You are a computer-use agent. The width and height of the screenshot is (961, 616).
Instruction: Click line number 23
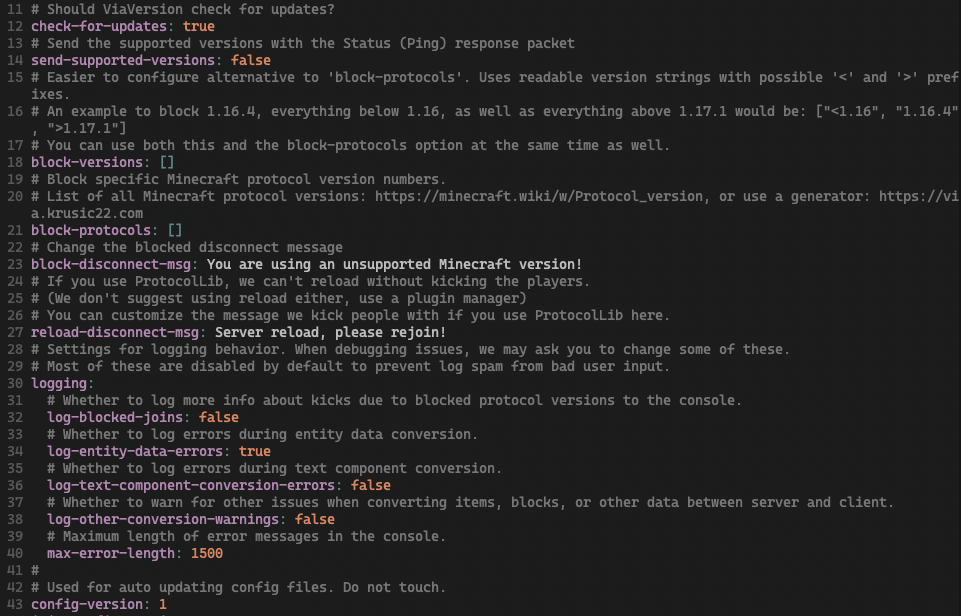[14, 264]
